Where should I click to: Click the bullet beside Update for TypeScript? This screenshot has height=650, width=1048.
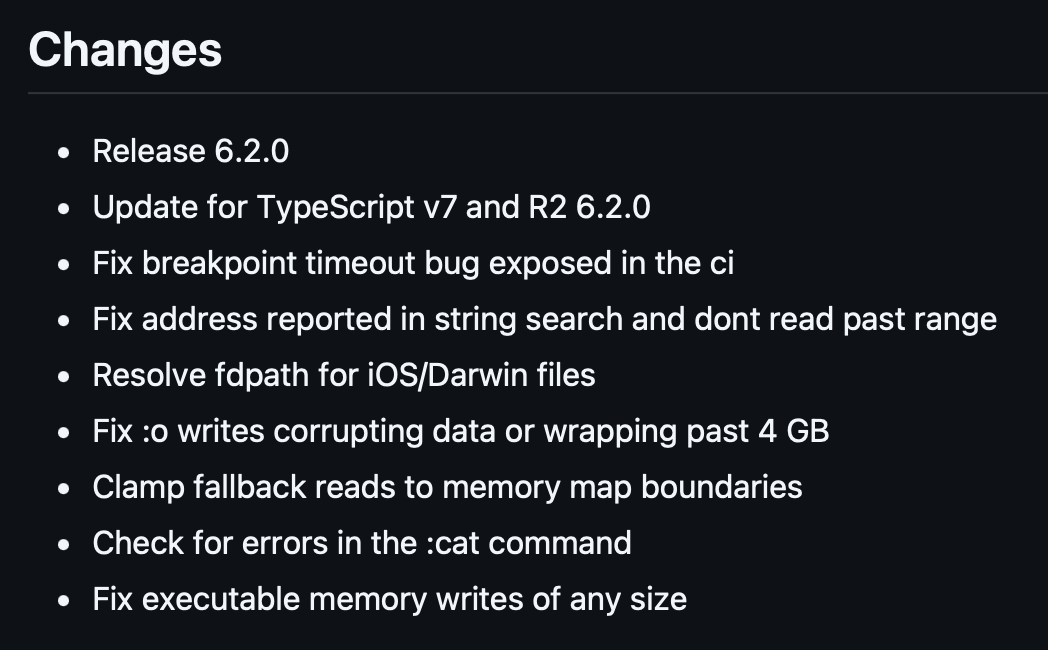(63, 209)
